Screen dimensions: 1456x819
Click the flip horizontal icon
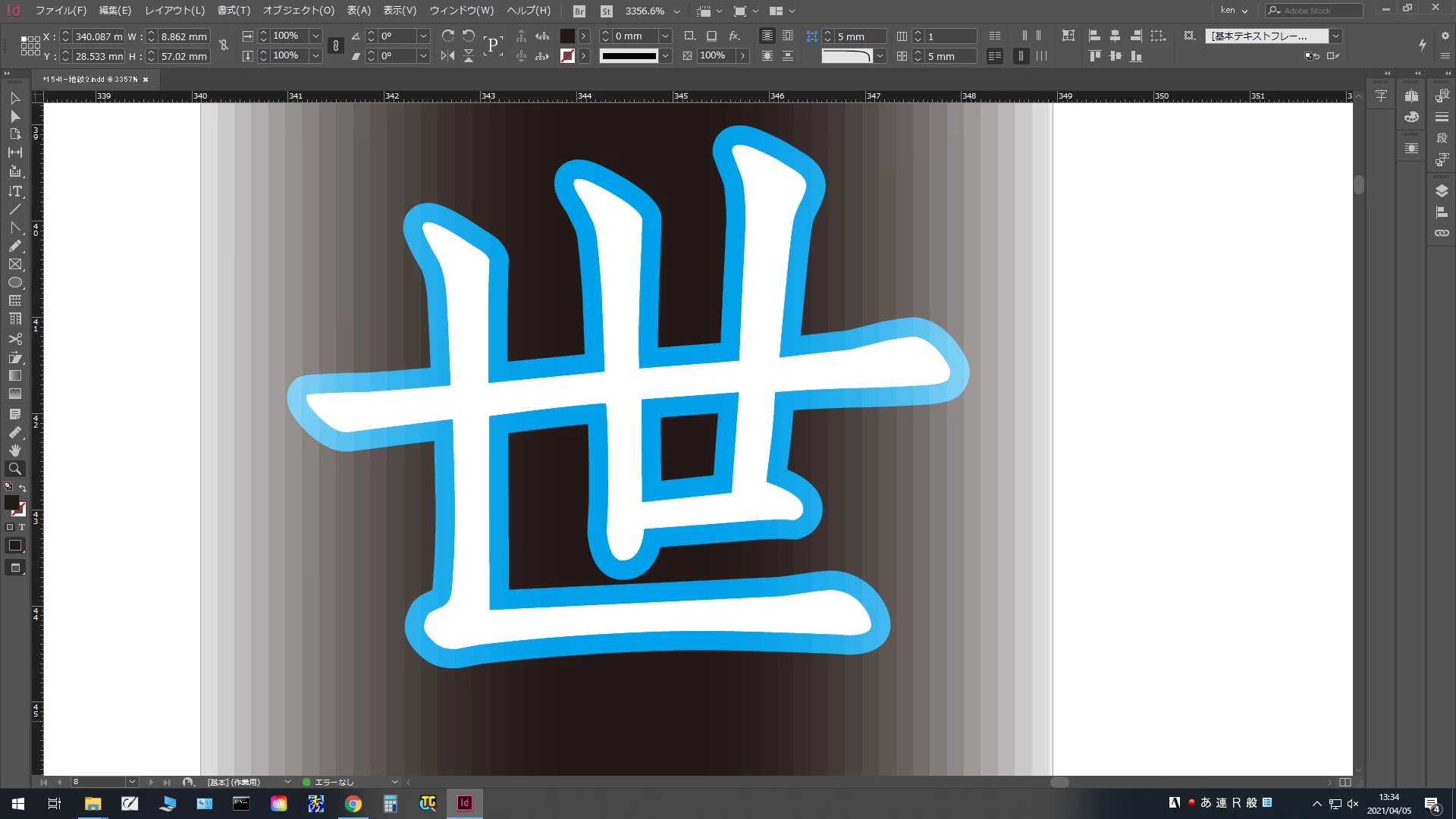click(x=447, y=55)
